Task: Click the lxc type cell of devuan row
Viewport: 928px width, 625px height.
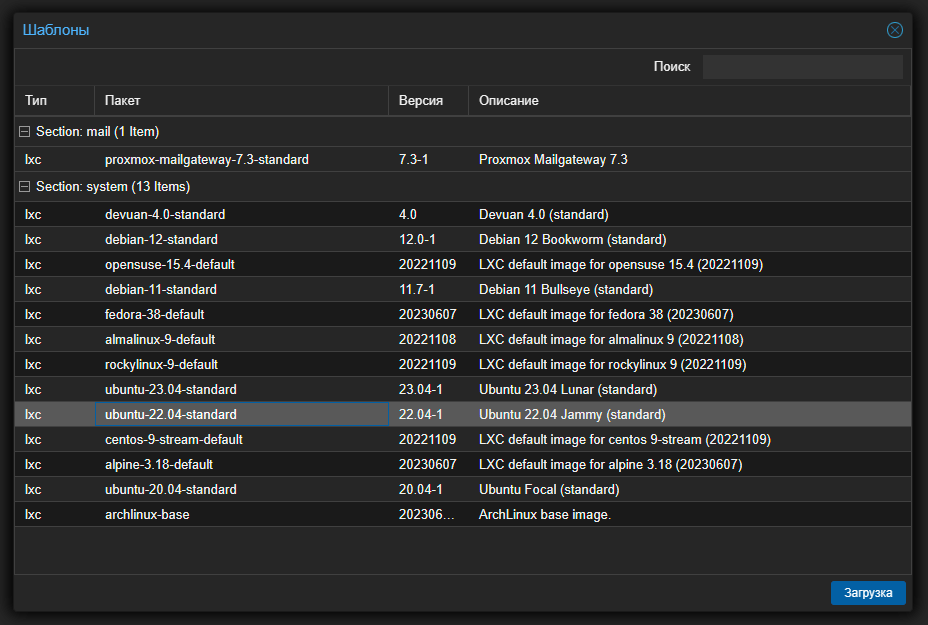Action: coord(54,214)
